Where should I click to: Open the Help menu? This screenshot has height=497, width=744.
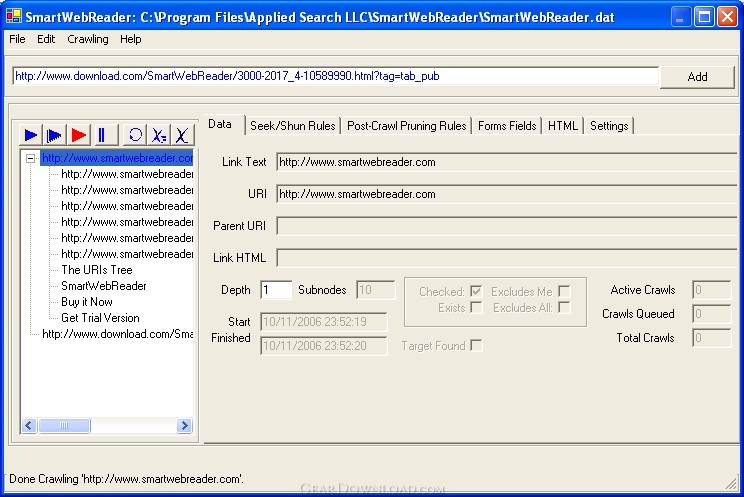130,39
